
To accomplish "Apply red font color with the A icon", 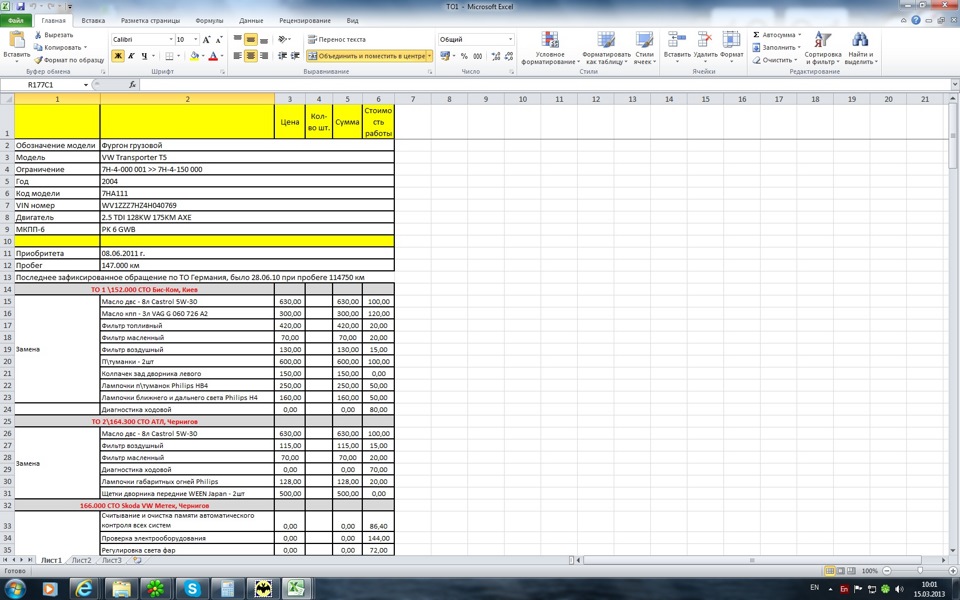I will click(213, 56).
